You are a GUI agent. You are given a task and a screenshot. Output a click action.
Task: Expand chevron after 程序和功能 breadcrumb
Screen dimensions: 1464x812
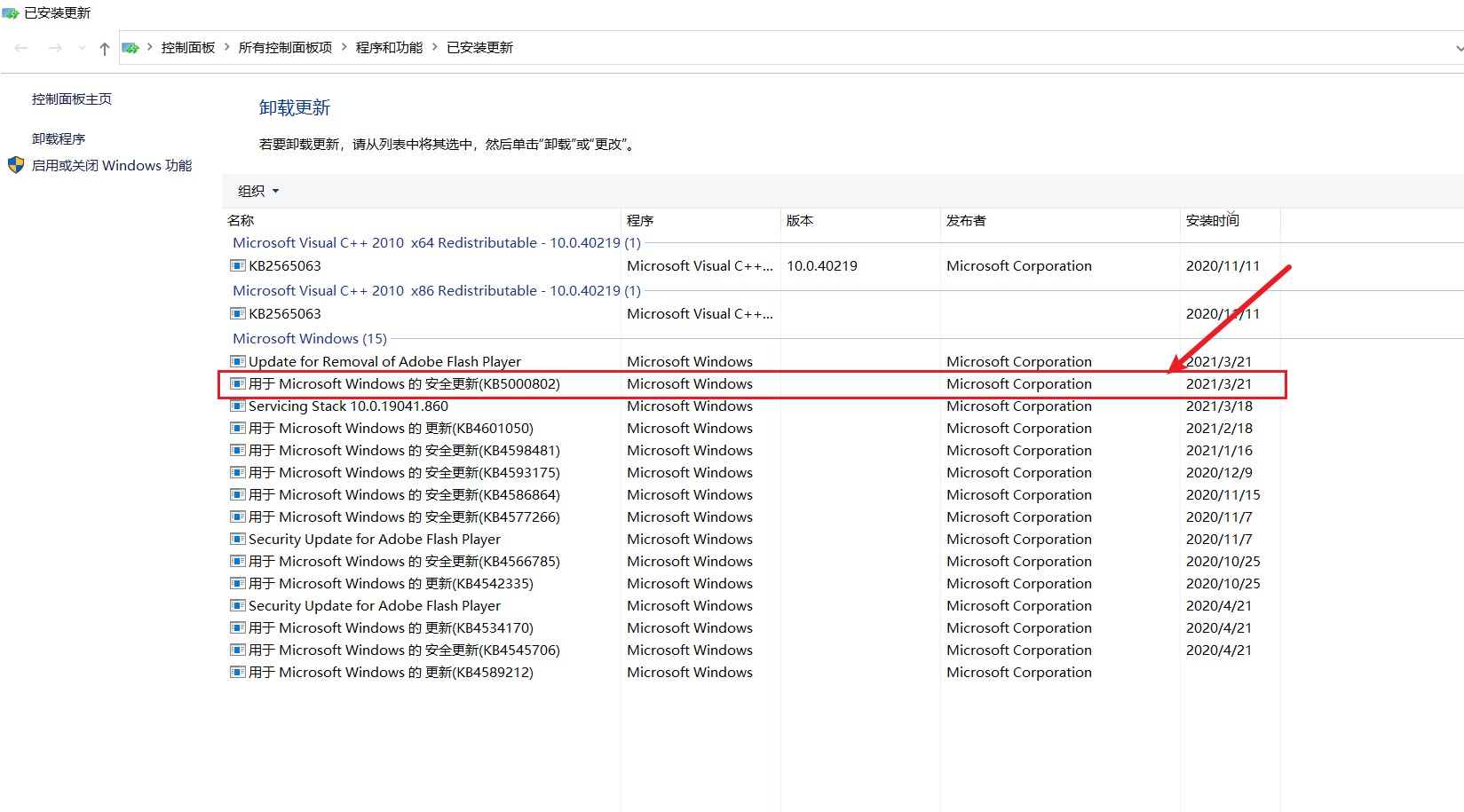(435, 47)
